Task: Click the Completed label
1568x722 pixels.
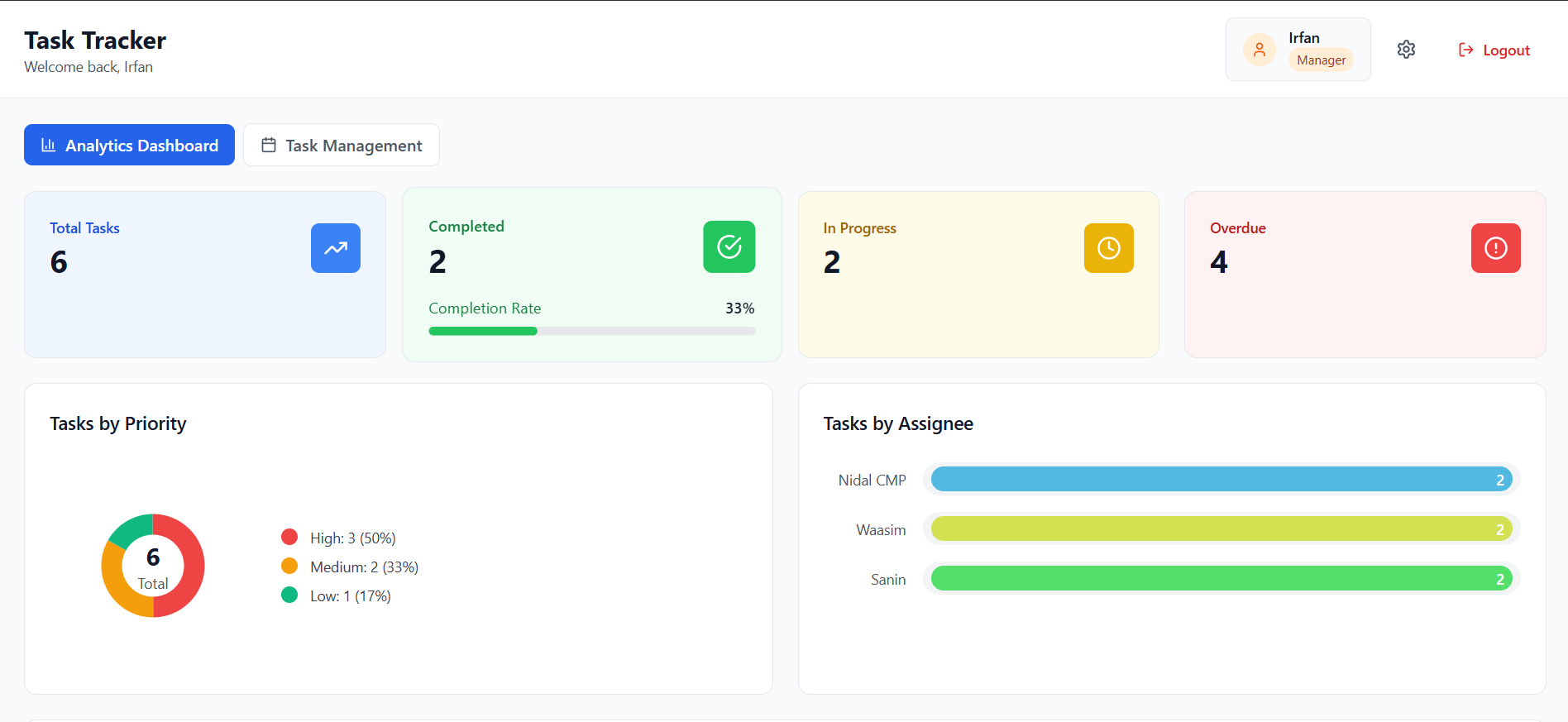Action: click(466, 227)
